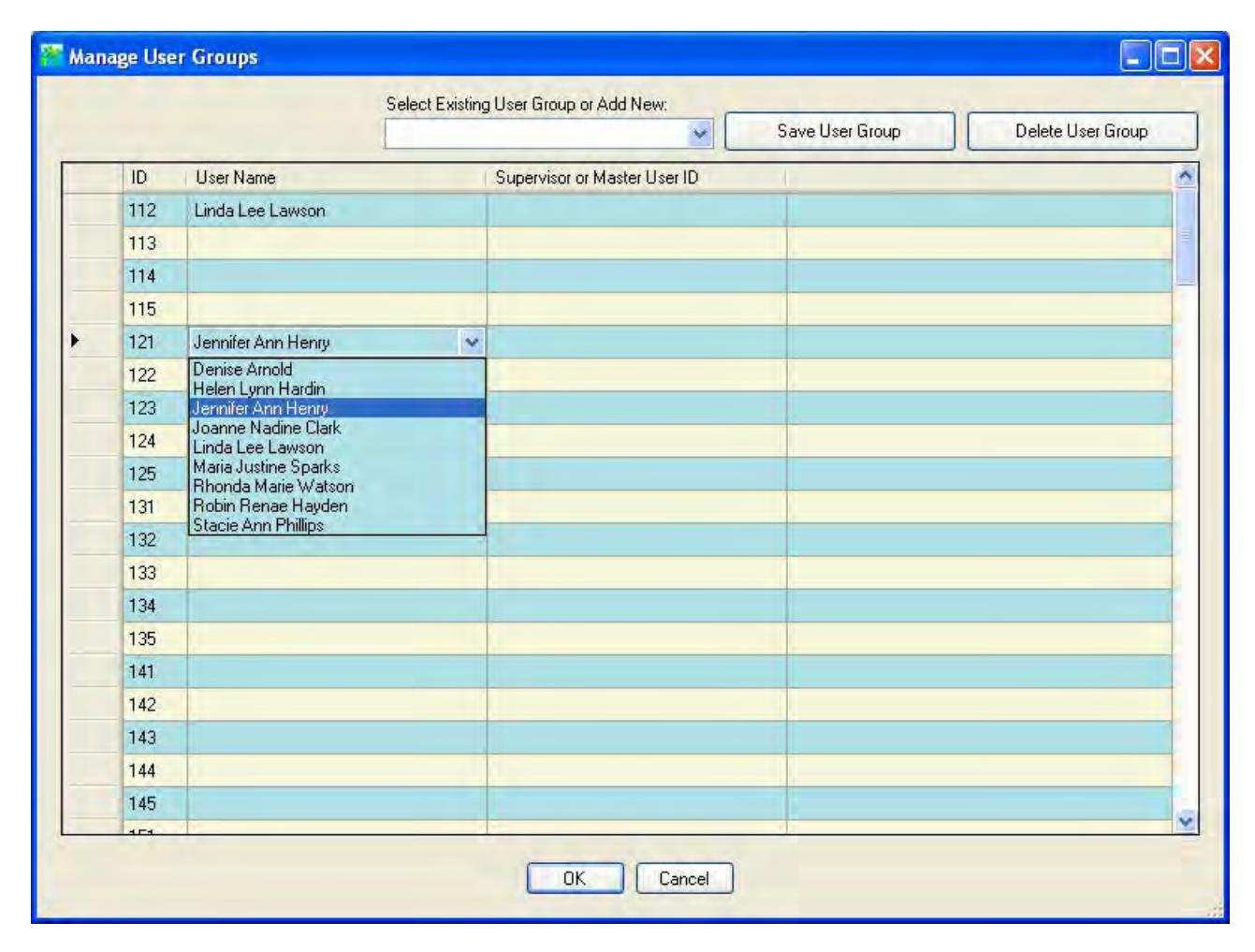The height and width of the screenshot is (952, 1255).
Task: Select ID cell 133
Action: pos(155,573)
